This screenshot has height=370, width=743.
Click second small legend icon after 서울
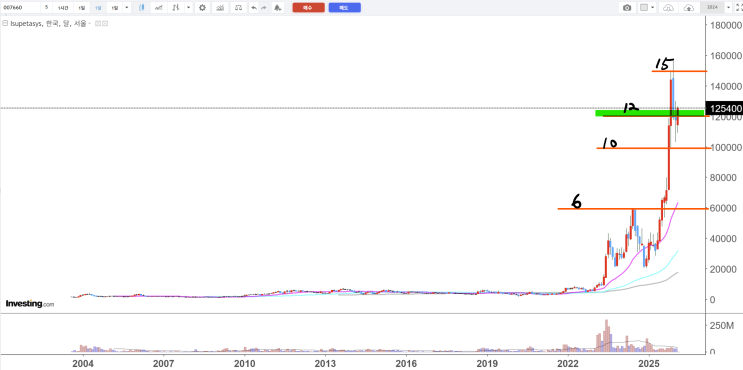105,23
